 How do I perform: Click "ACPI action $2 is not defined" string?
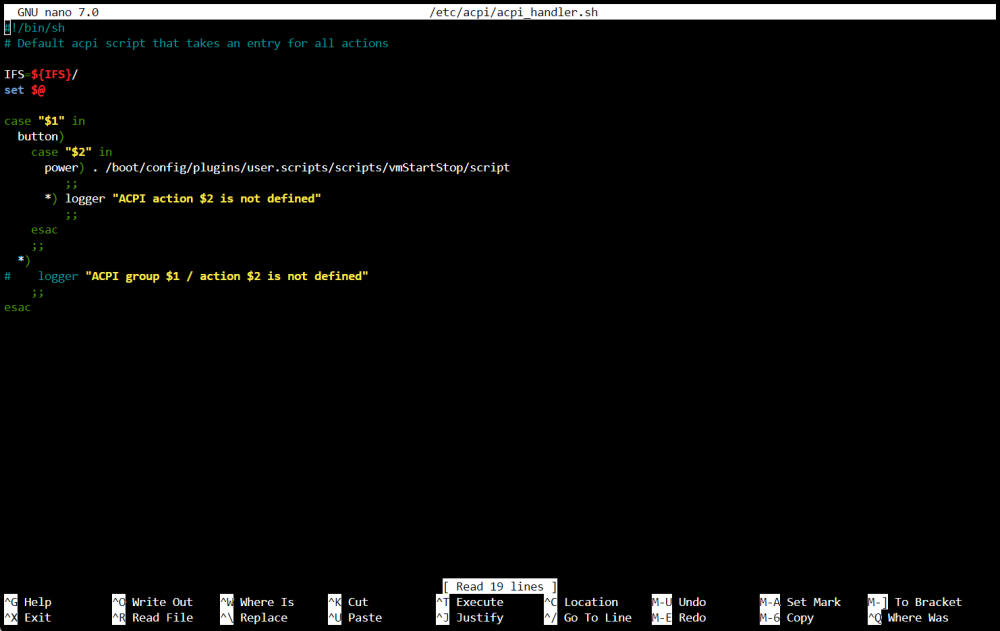[217, 198]
